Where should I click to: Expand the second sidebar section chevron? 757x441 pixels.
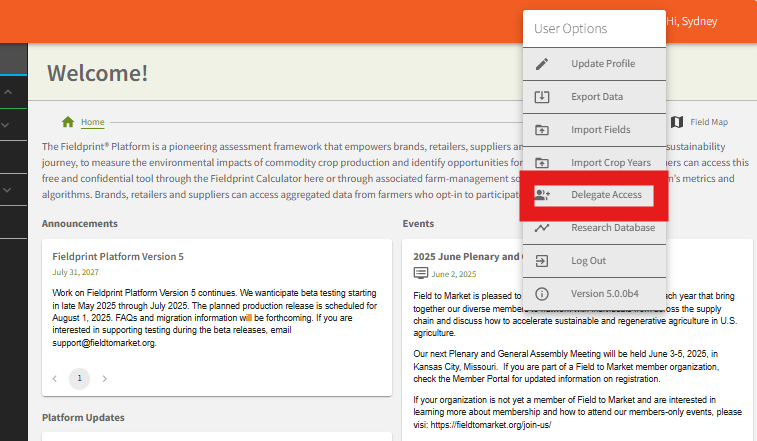coord(7,125)
